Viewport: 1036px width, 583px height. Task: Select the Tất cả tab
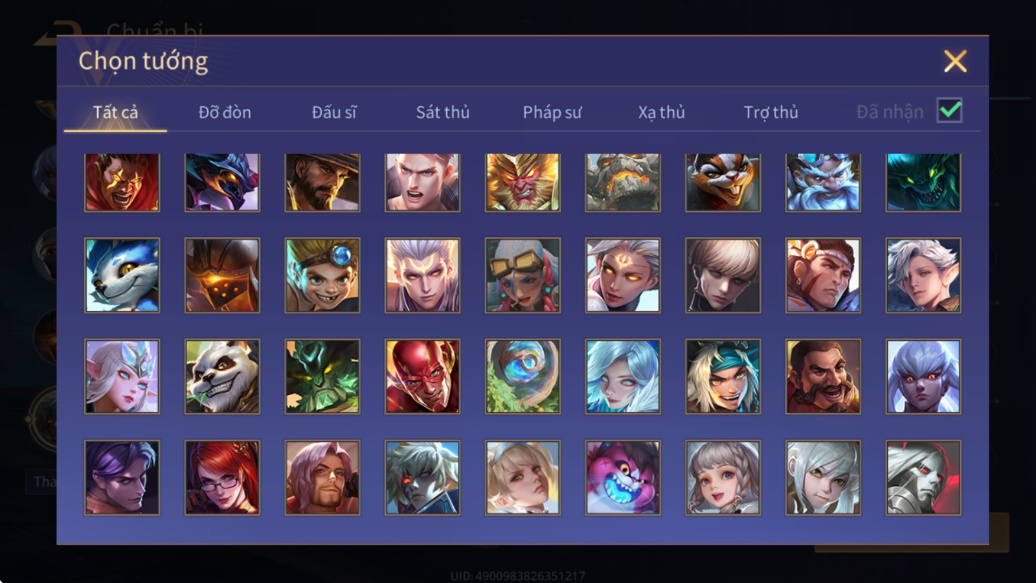point(116,112)
